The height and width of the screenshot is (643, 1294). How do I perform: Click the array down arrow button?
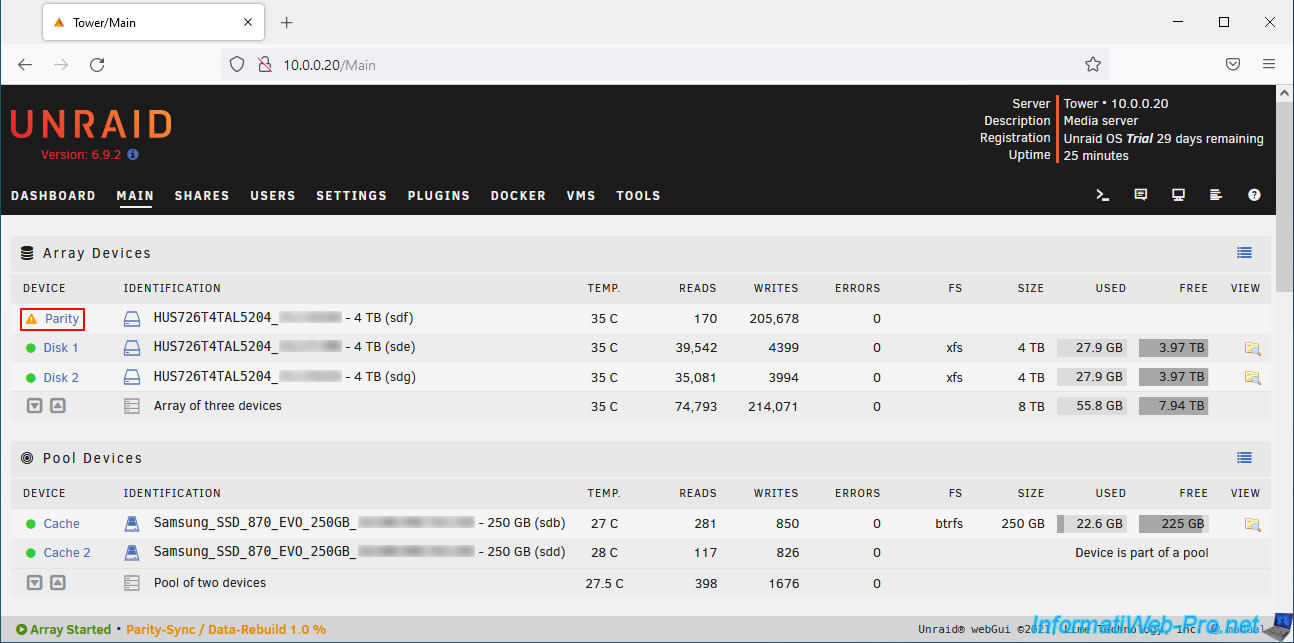(x=34, y=406)
